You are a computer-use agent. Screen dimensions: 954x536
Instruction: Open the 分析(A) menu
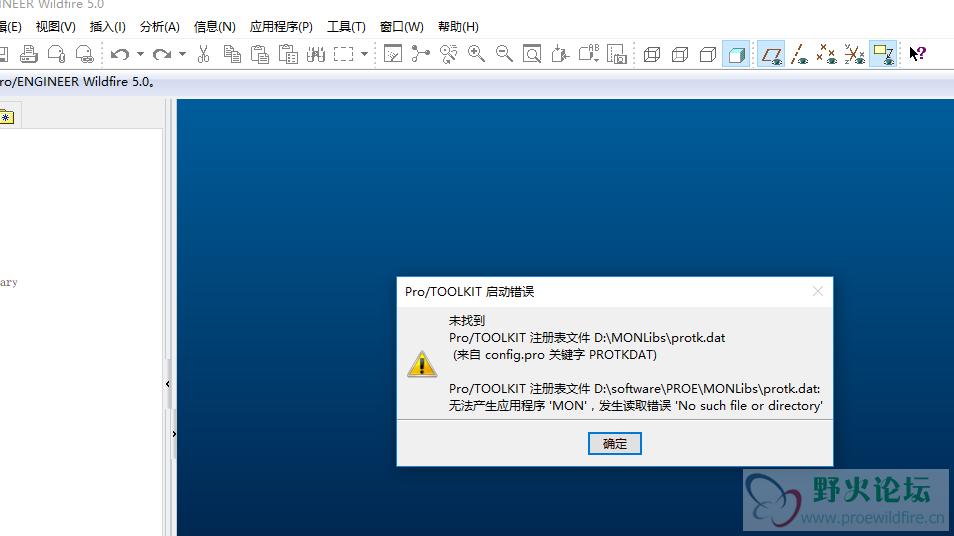tap(159, 27)
